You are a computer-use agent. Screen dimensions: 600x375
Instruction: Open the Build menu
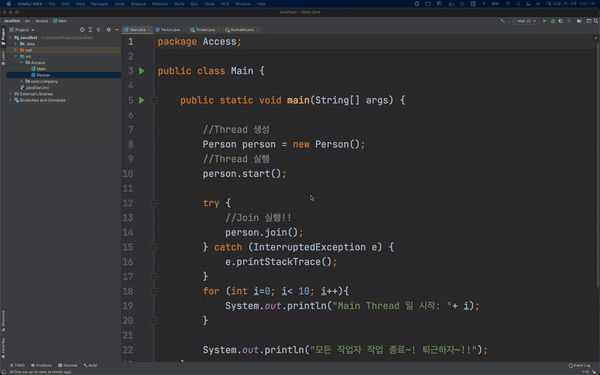[x=179, y=4]
